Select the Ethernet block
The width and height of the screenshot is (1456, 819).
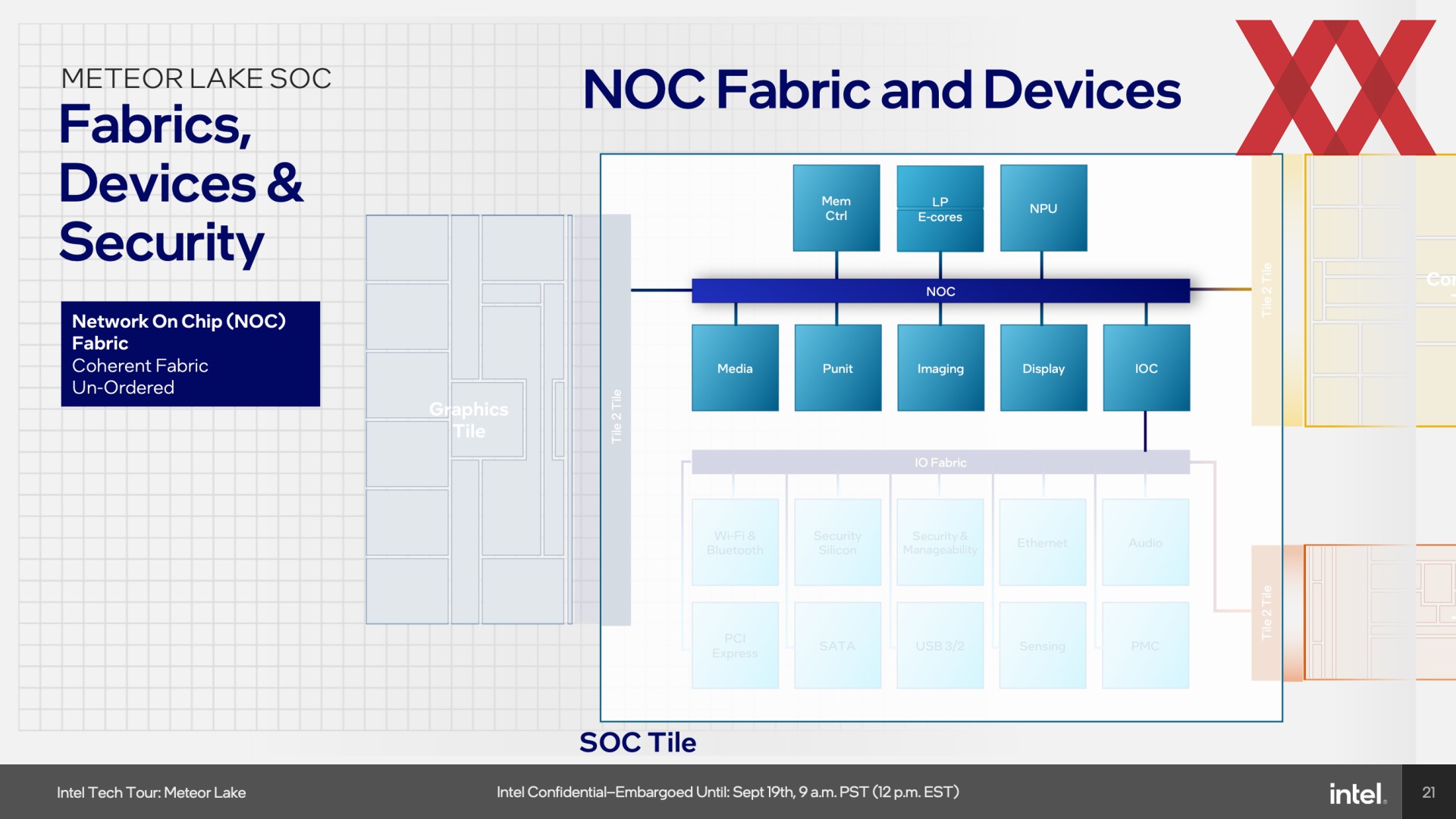[x=1043, y=542]
